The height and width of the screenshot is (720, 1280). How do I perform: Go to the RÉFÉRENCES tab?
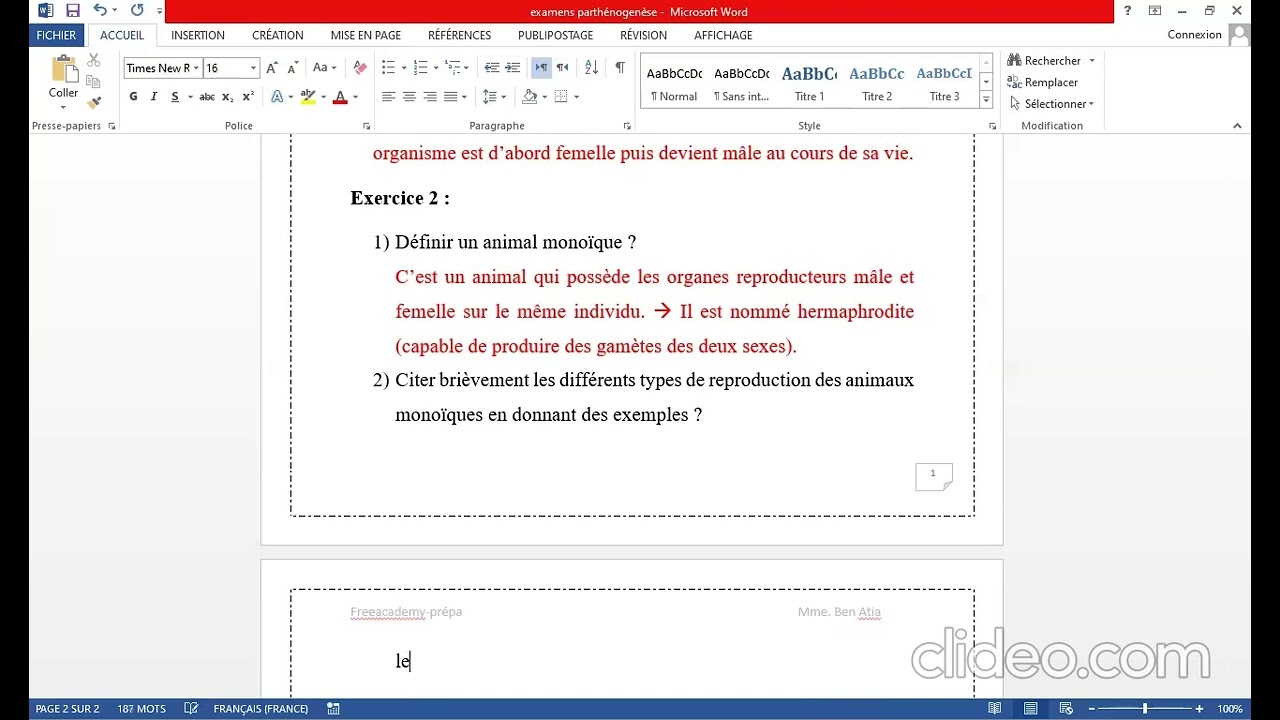point(460,35)
